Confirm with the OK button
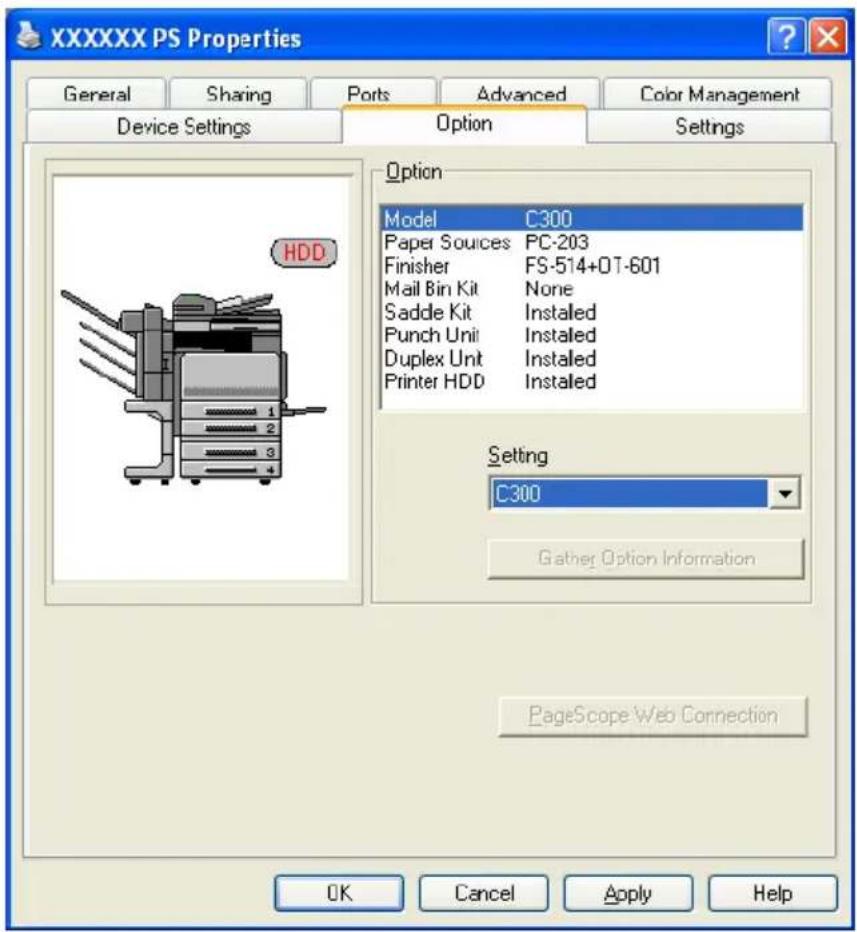Screen dimensions: 857x932 [x=339, y=893]
